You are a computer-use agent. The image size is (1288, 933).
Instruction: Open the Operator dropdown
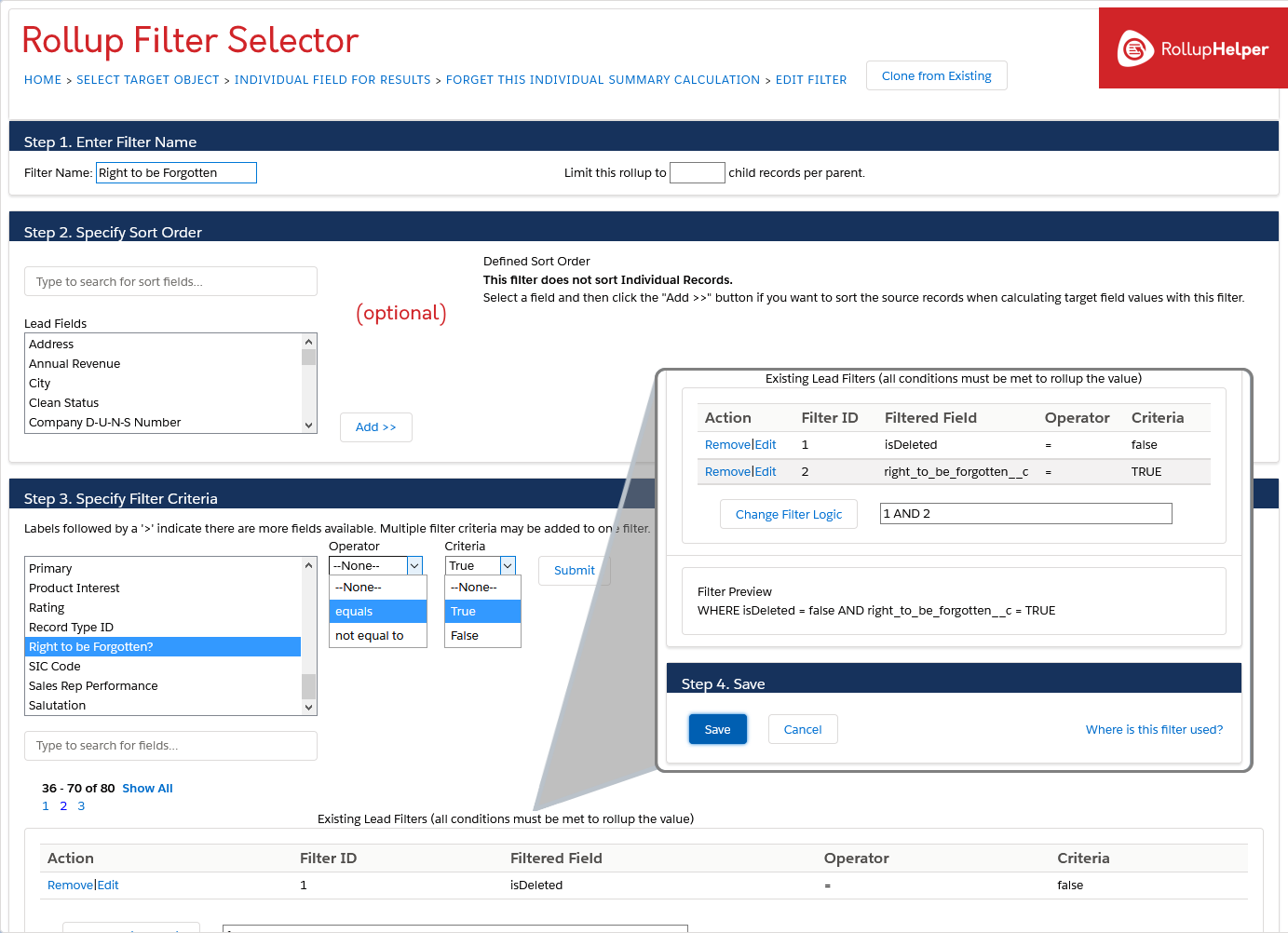point(376,565)
